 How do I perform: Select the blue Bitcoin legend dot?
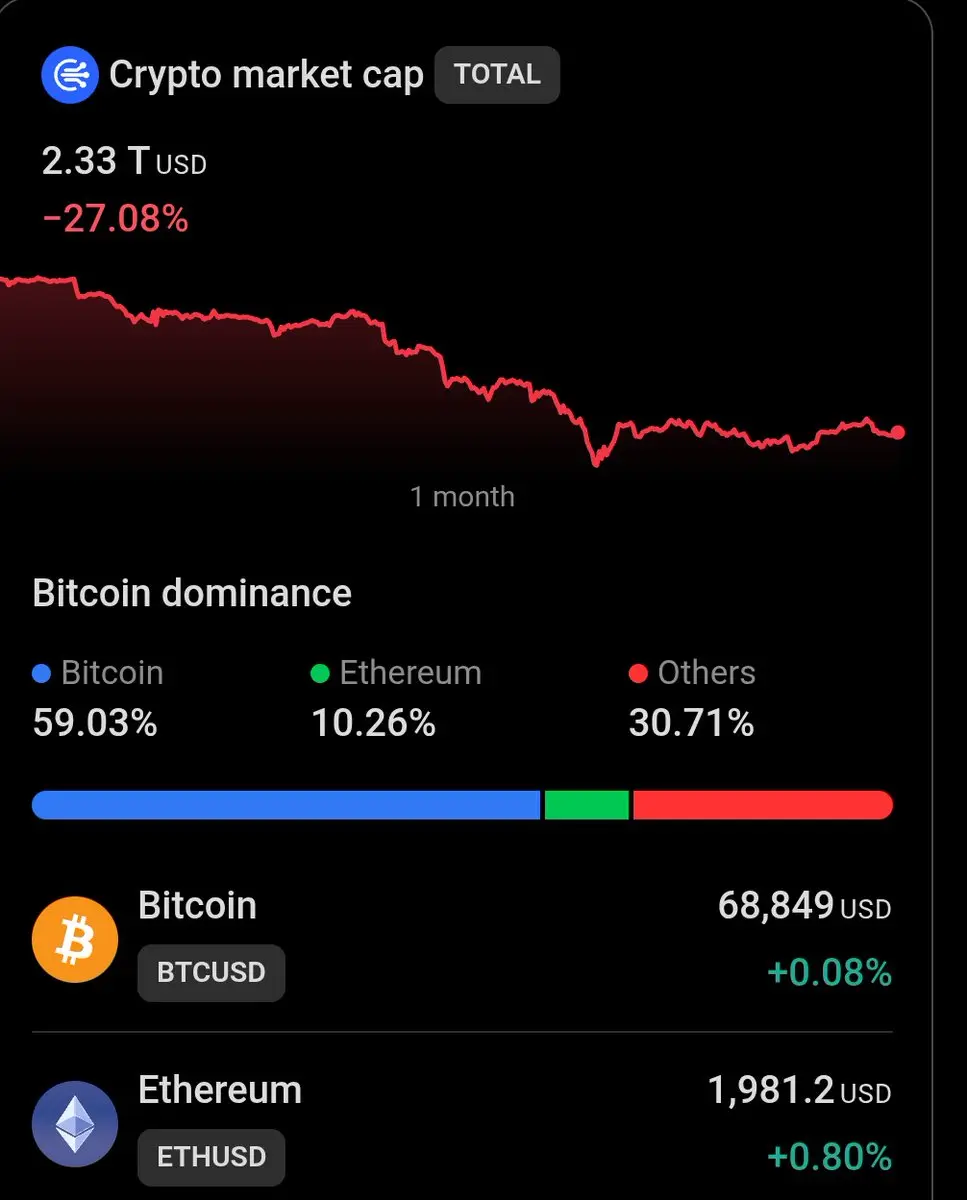[x=42, y=674]
